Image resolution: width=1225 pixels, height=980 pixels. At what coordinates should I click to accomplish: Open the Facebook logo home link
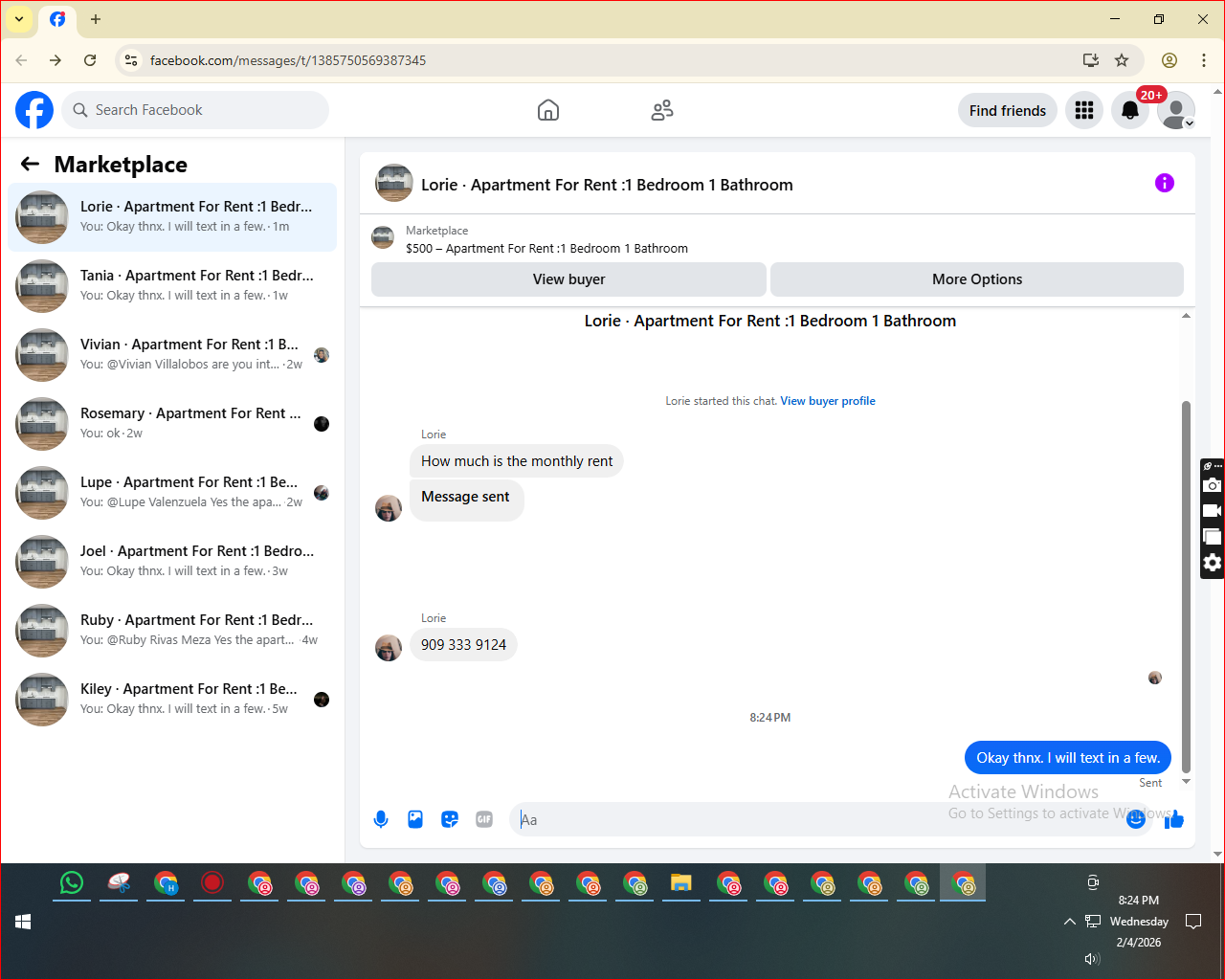point(34,110)
